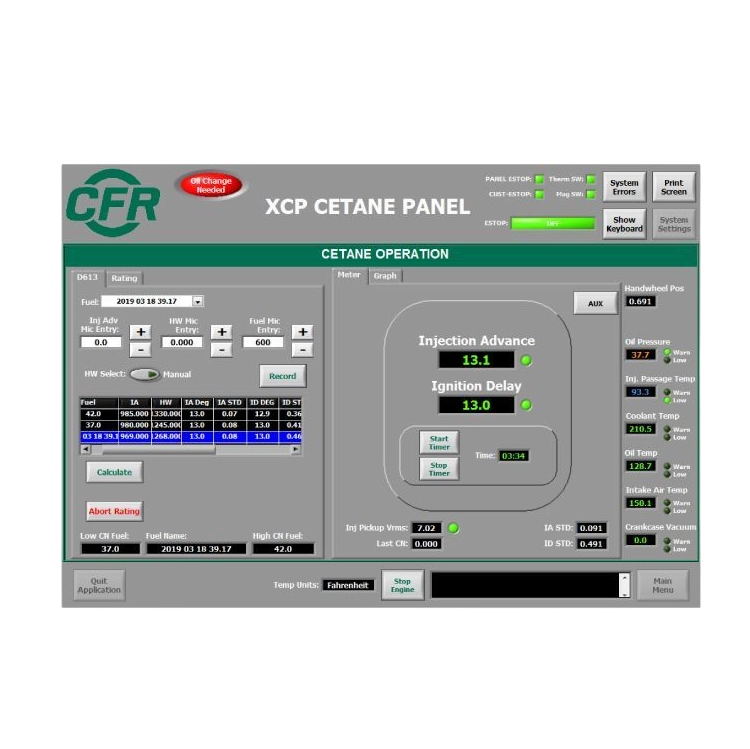Click the Handwheel Pos value 0.691
The width and height of the screenshot is (750, 749).
pos(640,301)
